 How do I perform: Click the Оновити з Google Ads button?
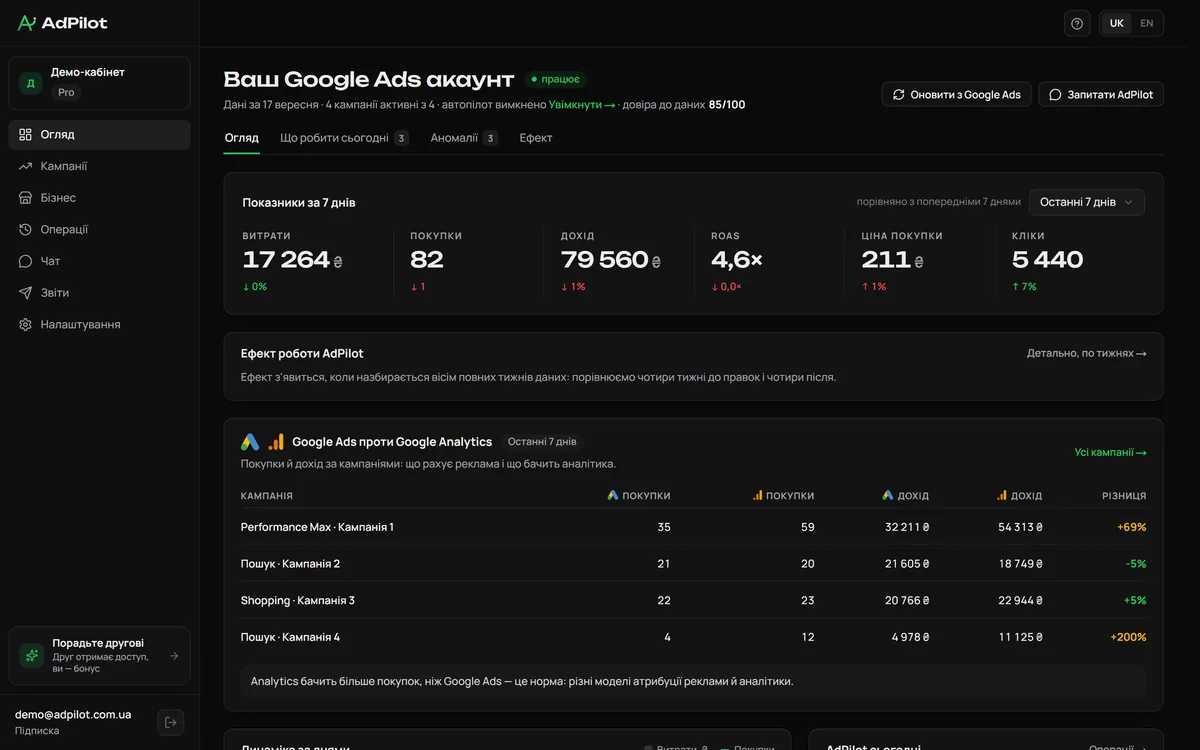click(956, 94)
